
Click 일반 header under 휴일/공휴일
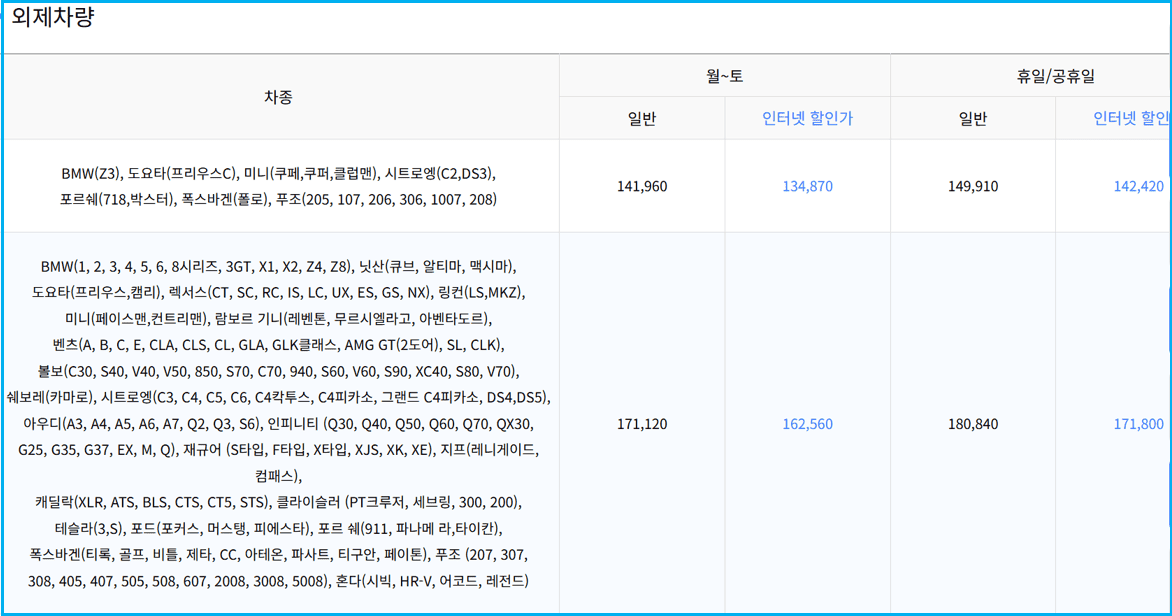pyautogui.click(x=972, y=118)
